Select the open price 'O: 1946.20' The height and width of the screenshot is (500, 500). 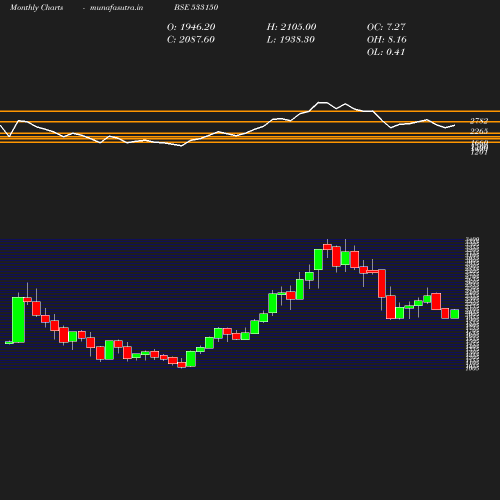pos(191,27)
